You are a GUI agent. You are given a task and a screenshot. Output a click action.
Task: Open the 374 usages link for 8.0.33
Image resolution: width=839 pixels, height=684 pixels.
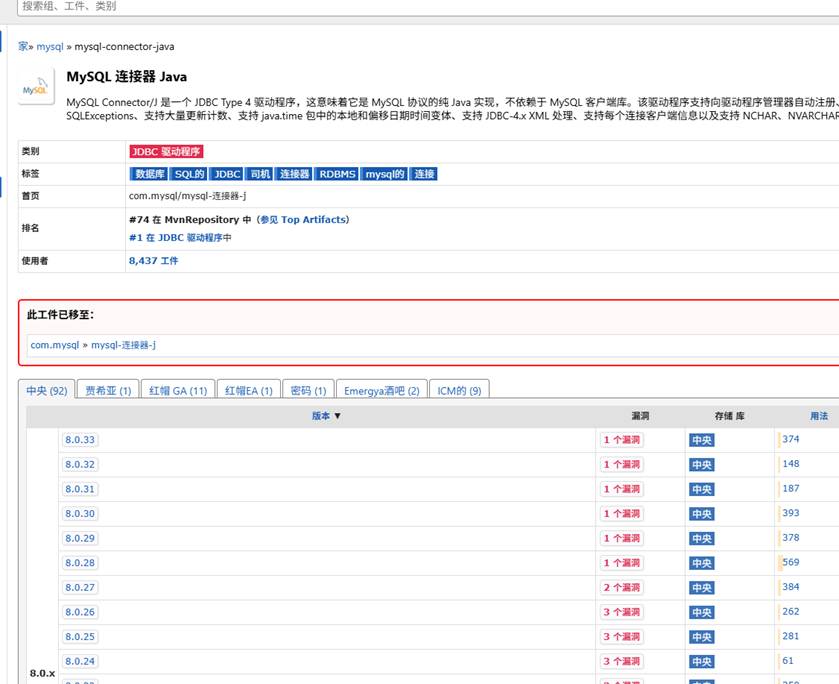790,439
